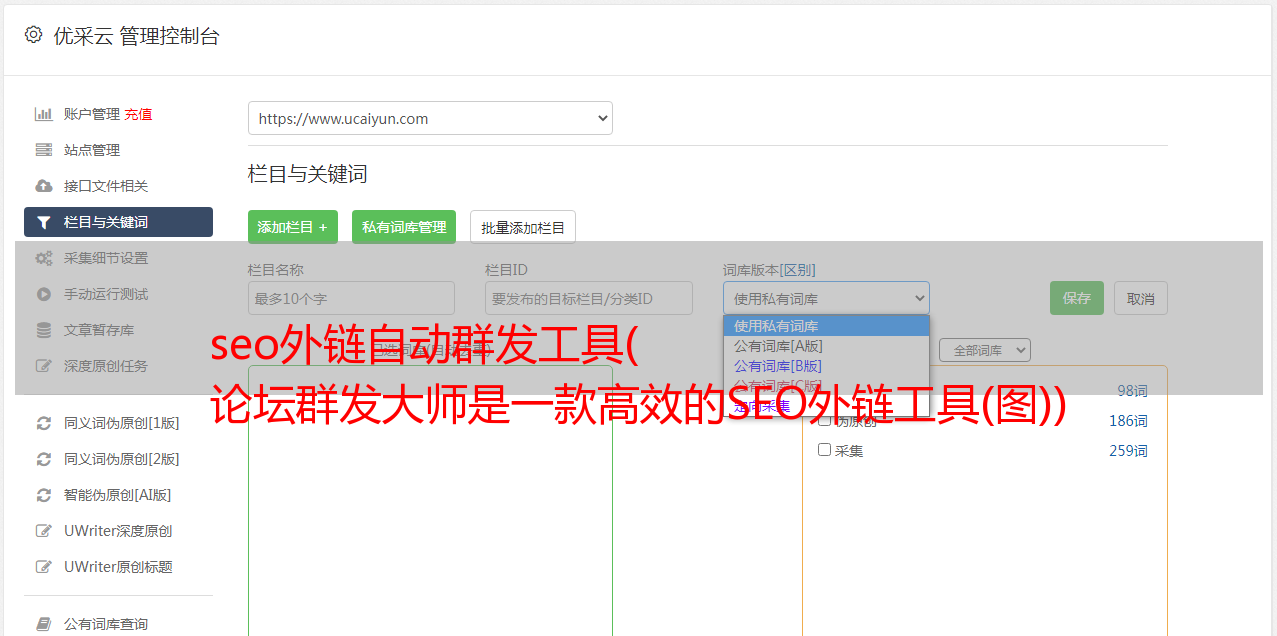Screen dimensions: 1277x636
Task: Click the edit icon for UWriter深度原创
Action: 44,531
